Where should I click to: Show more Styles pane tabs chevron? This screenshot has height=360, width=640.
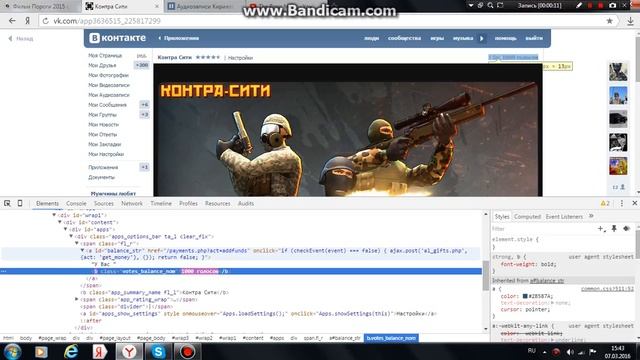point(591,216)
